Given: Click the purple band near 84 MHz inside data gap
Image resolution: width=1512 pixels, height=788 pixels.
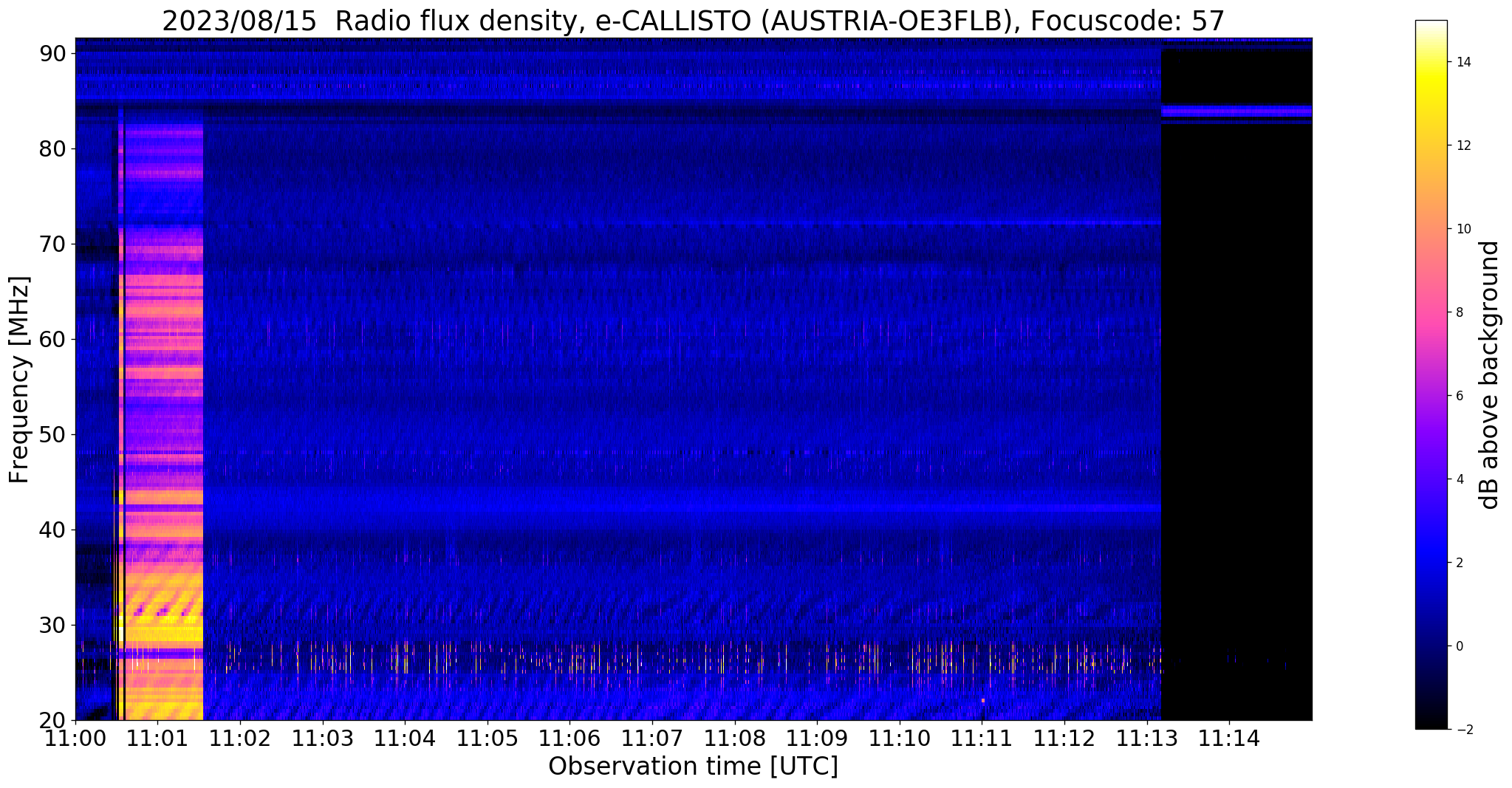Looking at the screenshot, I should tap(1236, 111).
